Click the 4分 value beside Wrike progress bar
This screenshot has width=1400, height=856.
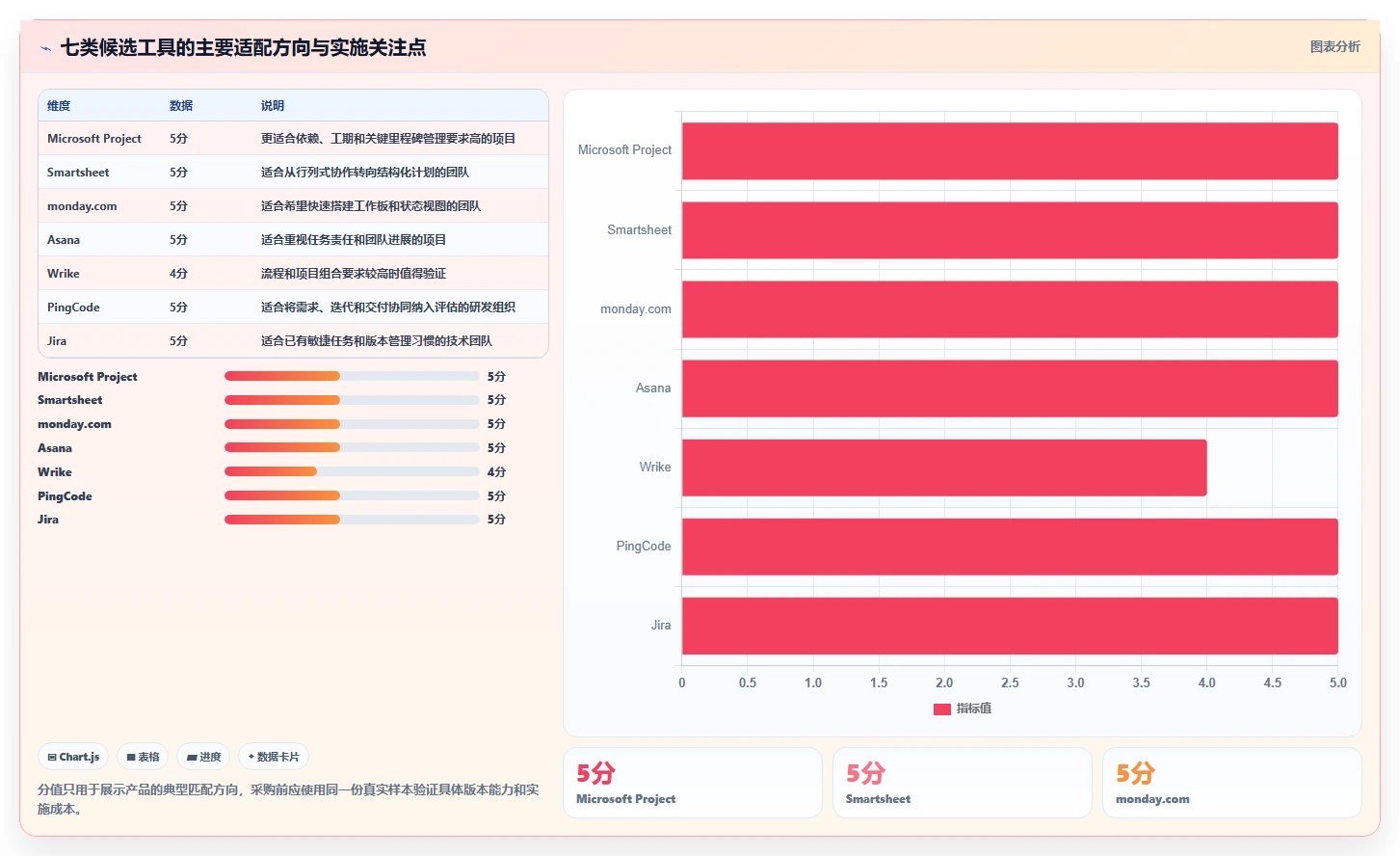pyautogui.click(x=496, y=472)
